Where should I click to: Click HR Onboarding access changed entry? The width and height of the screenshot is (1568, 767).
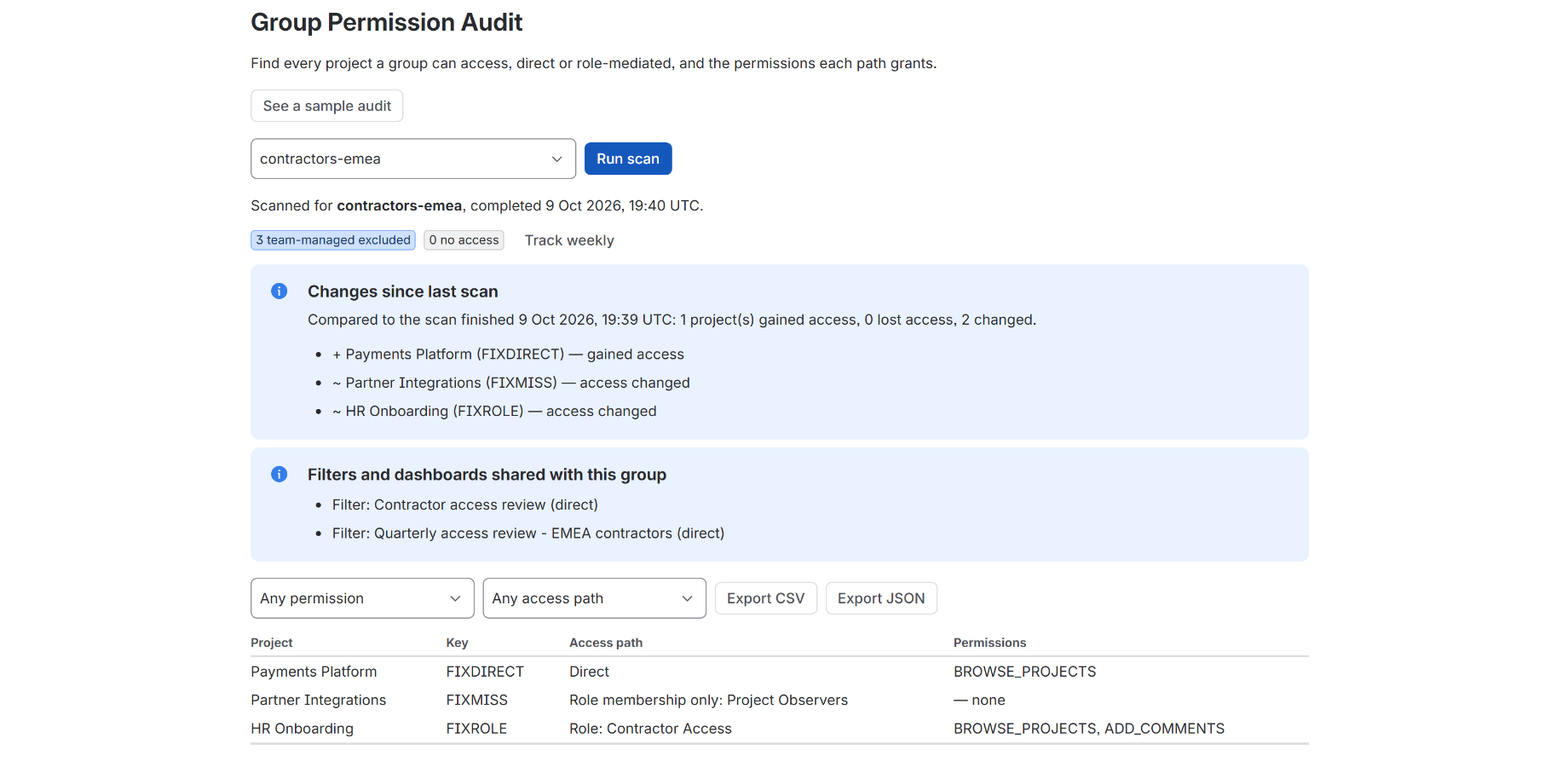pyautogui.click(x=495, y=411)
